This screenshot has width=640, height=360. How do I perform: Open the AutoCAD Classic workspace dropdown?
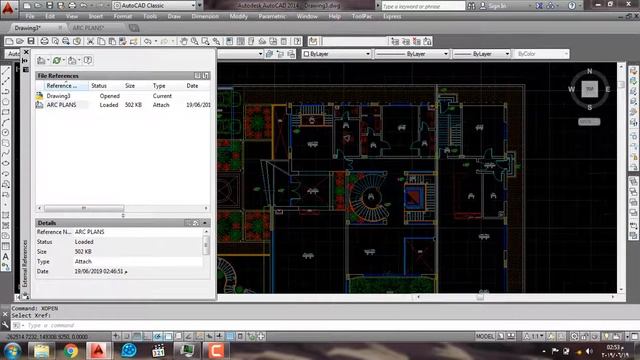[x=154, y=5]
